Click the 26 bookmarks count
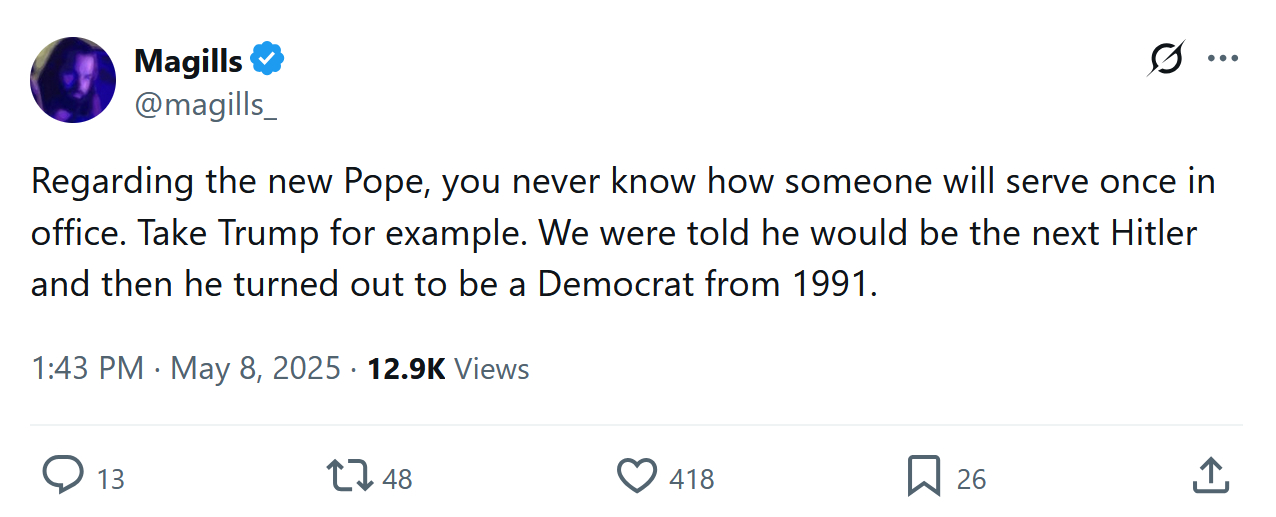The image size is (1276, 517). point(971,479)
